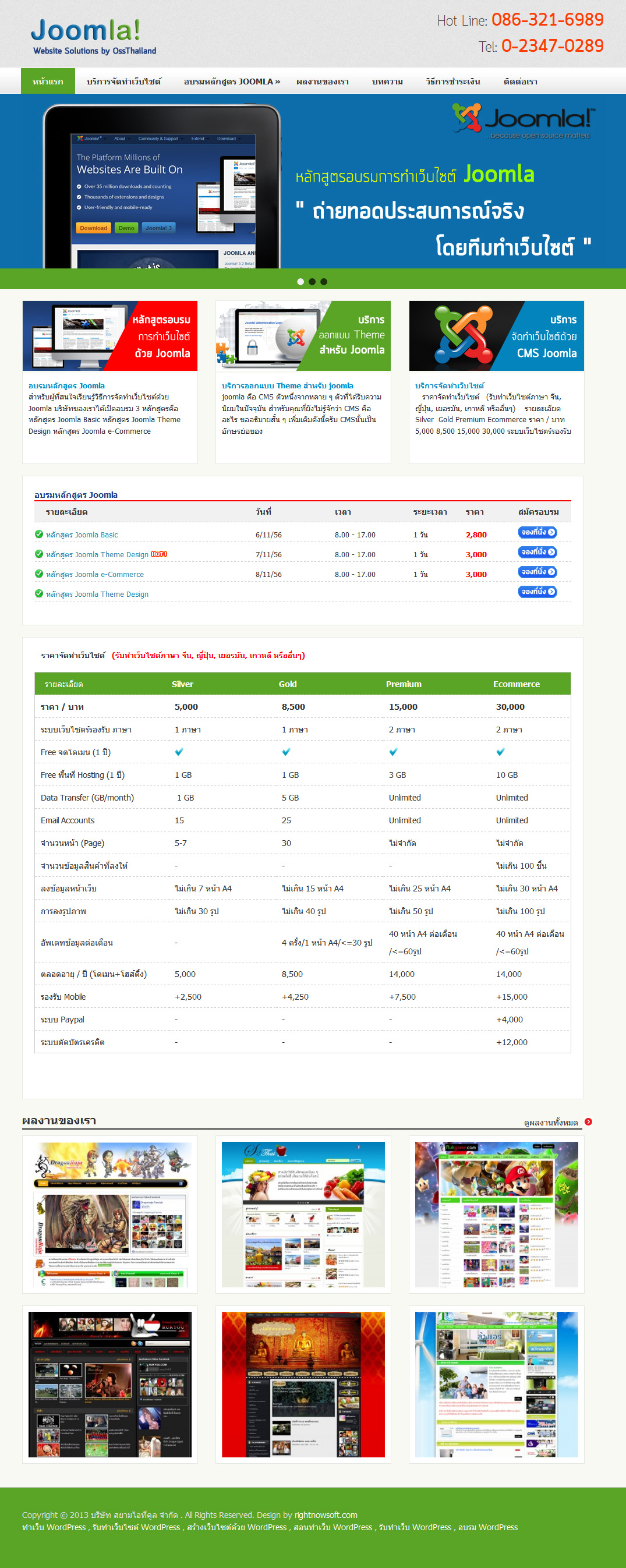626x1568 pixels.
Task: Click green check icon beside Joomla e-Commerce
Action: (x=39, y=574)
